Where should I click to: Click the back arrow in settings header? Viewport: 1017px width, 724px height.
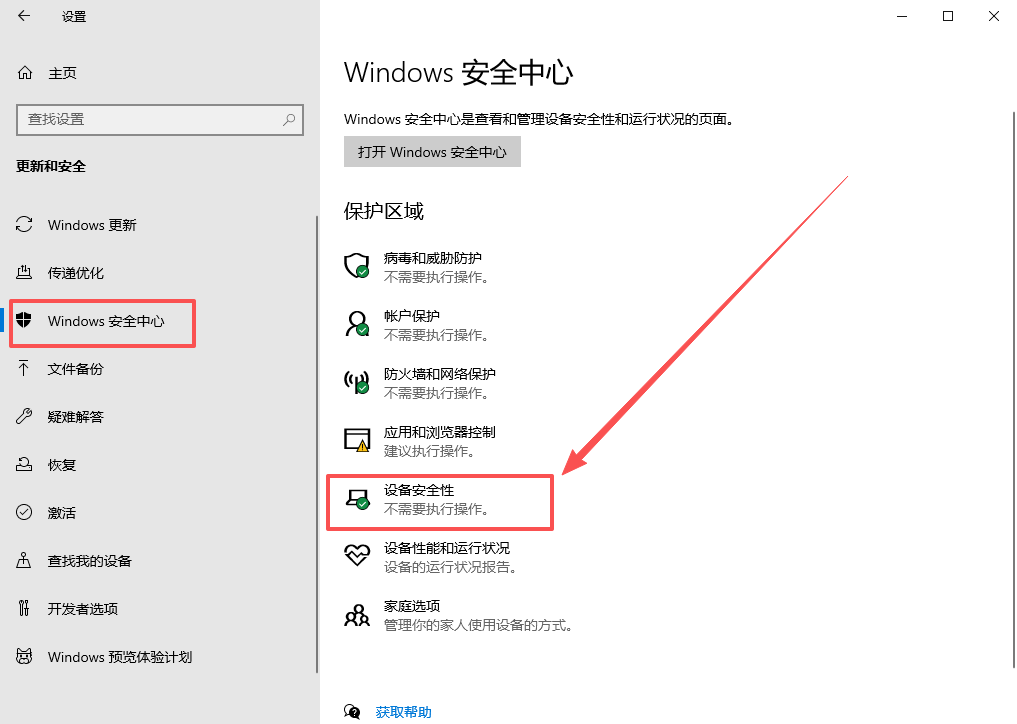tap(24, 16)
